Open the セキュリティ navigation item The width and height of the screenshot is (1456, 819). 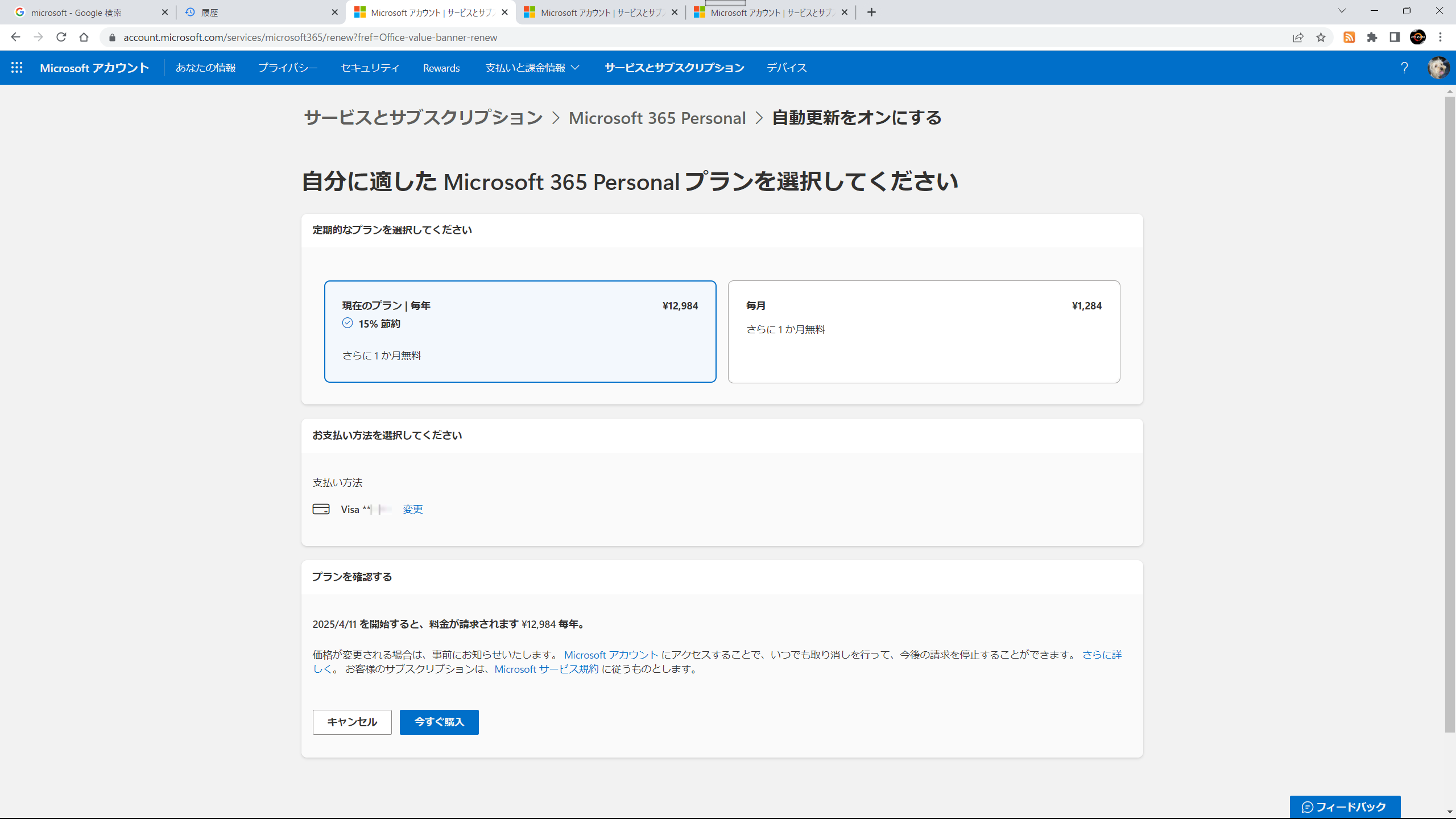pyautogui.click(x=370, y=68)
